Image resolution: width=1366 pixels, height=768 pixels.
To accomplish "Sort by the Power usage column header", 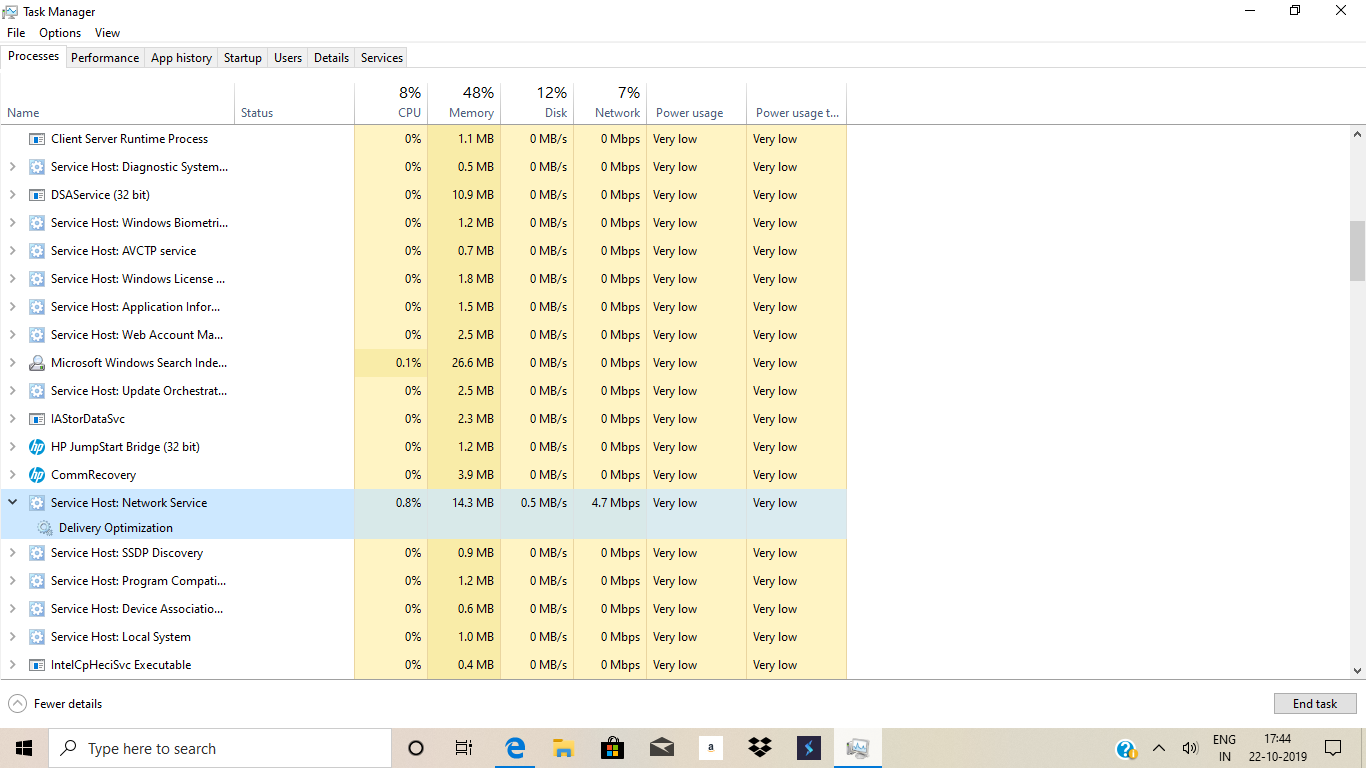I will [696, 103].
